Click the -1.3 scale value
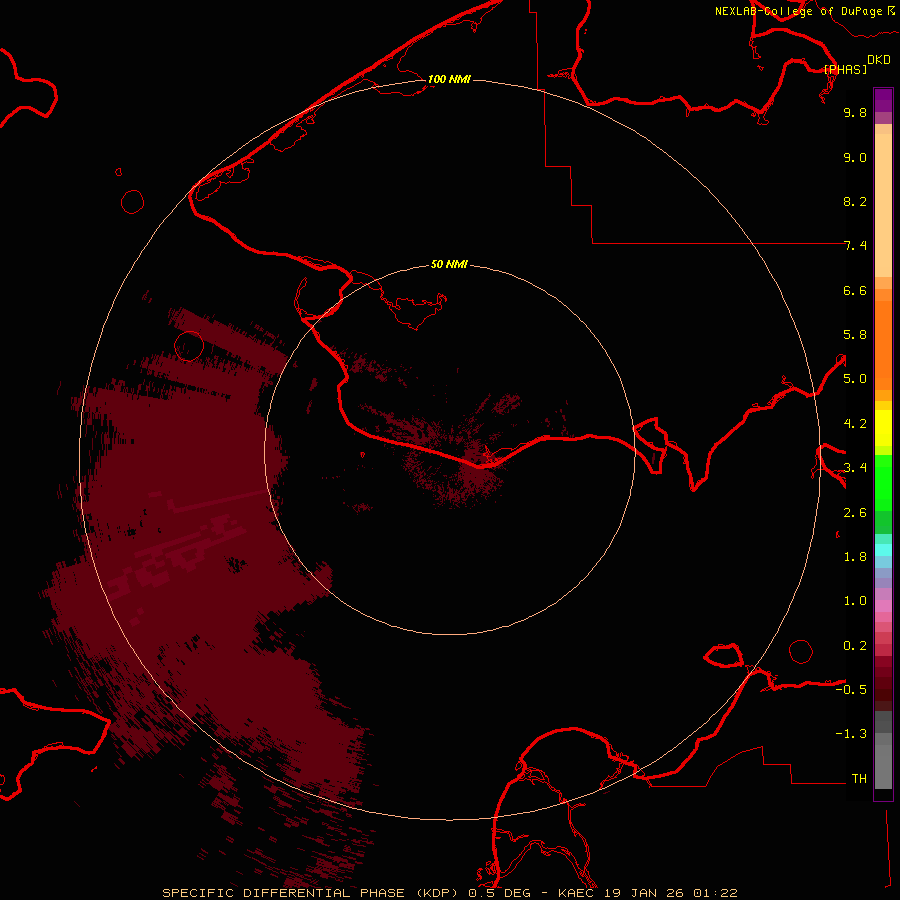This screenshot has height=900, width=900. tap(851, 734)
